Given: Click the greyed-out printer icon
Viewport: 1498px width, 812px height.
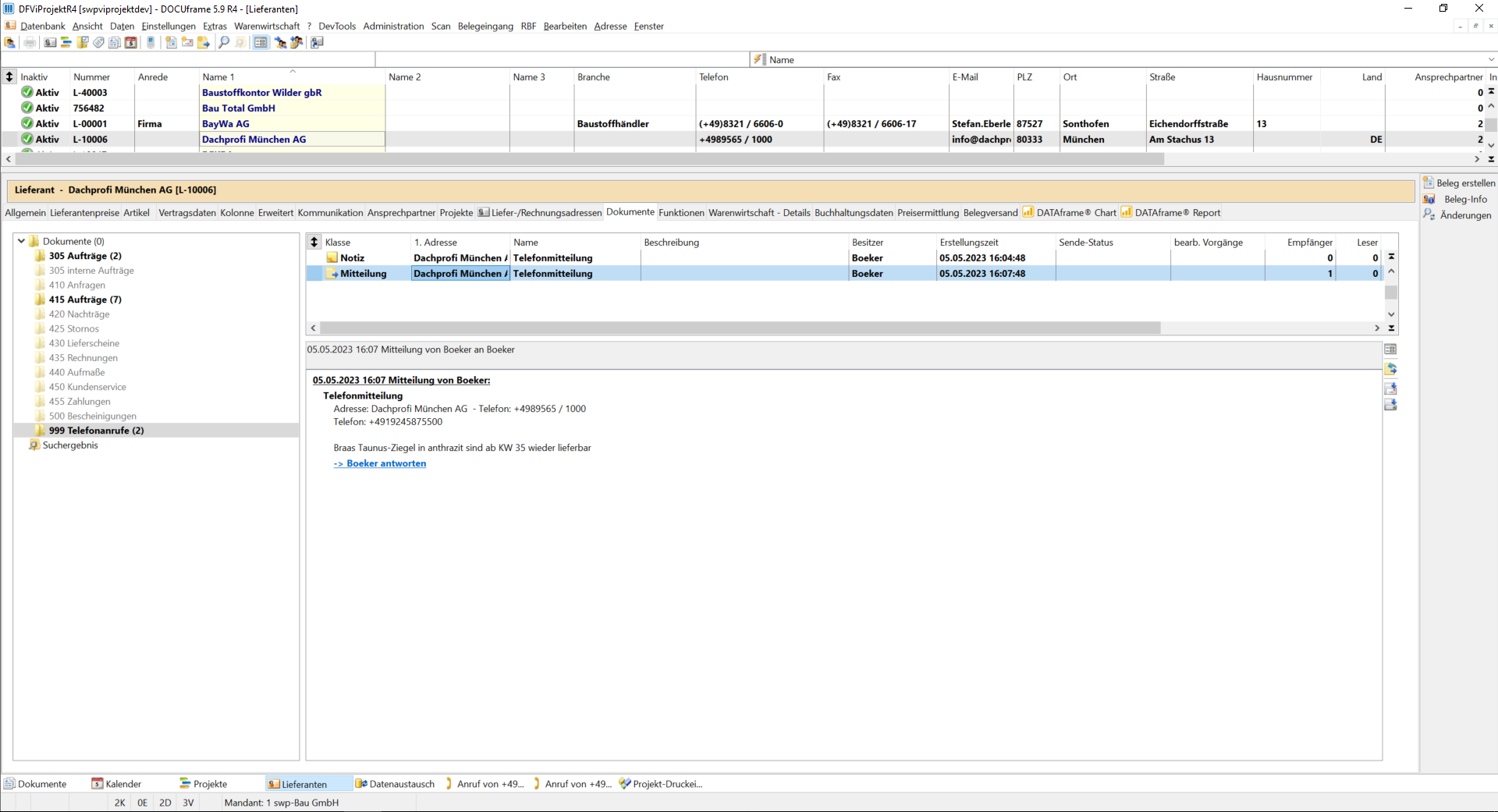Looking at the screenshot, I should [30, 42].
